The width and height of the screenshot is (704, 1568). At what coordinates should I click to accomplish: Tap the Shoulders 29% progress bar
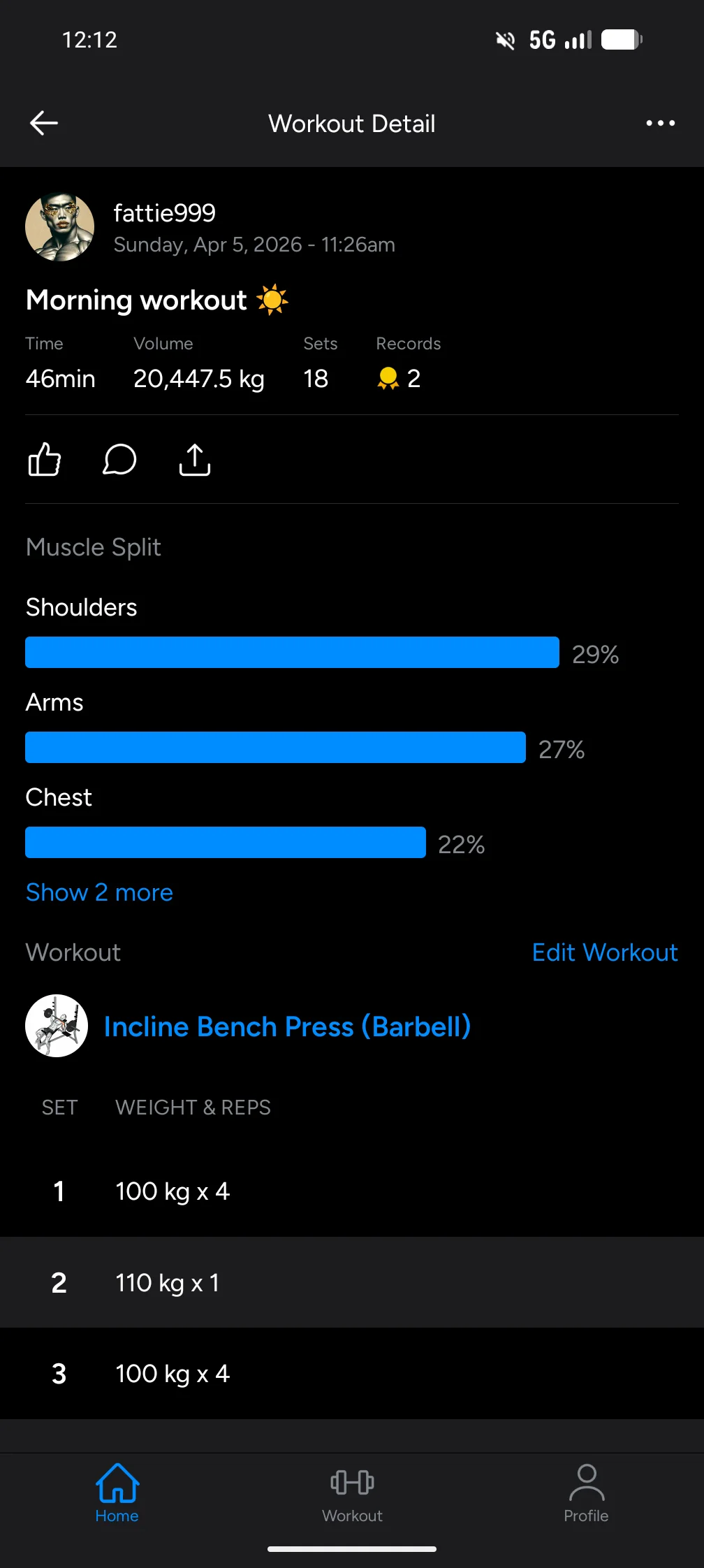pos(292,653)
